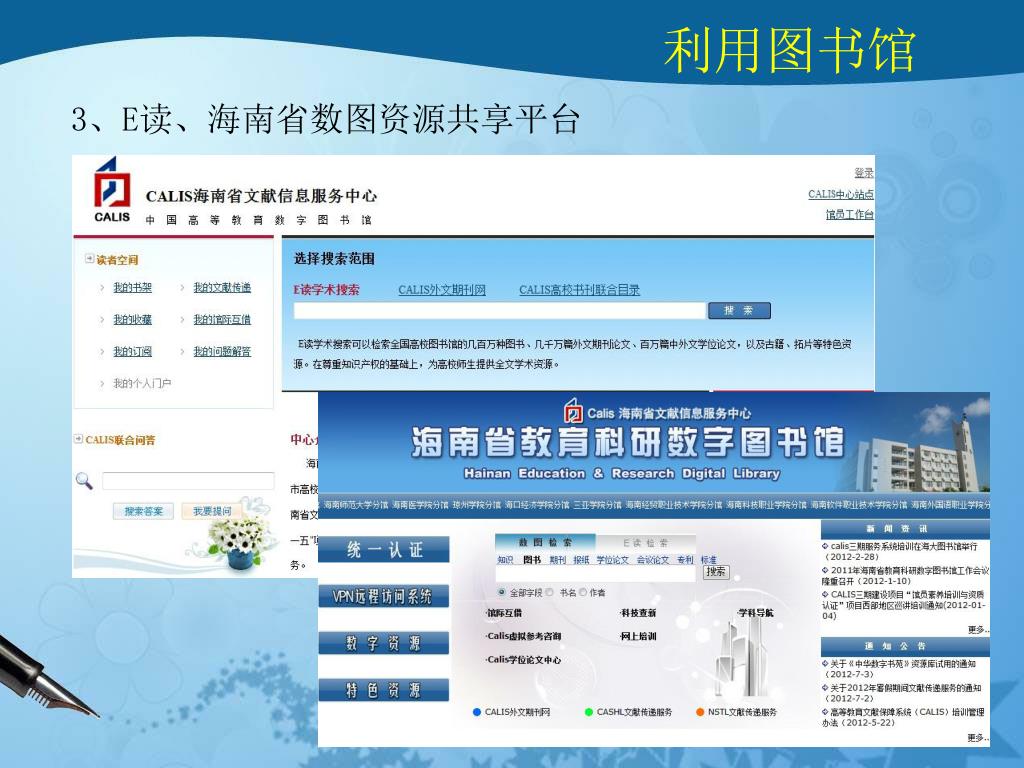Viewport: 1024px width, 768px height.
Task: Click the CALIS联合问答 question input field
Action: pyautogui.click(x=188, y=481)
